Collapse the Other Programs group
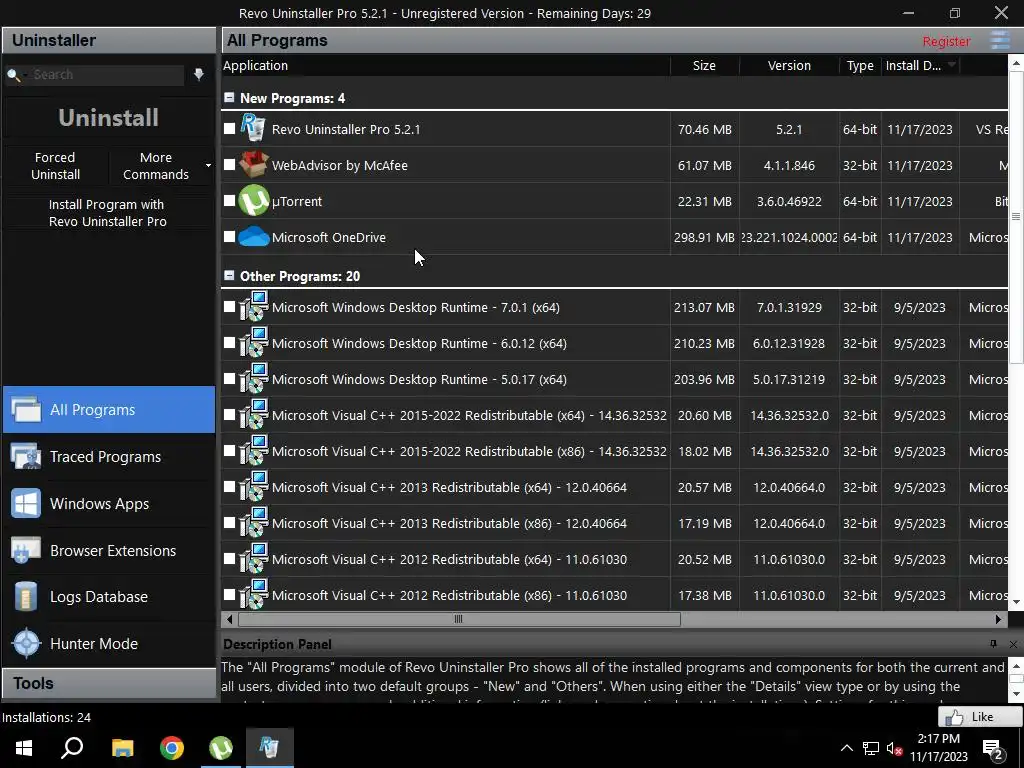 [x=229, y=275]
